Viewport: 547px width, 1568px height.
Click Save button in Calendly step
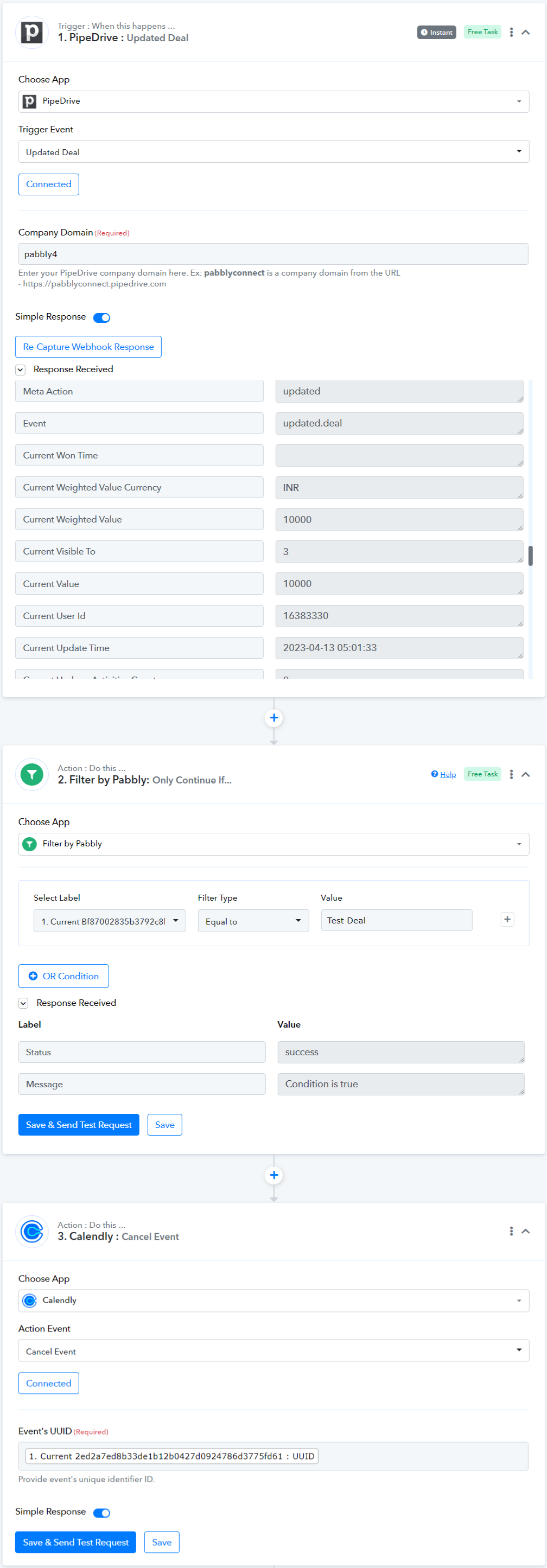pos(161,1542)
